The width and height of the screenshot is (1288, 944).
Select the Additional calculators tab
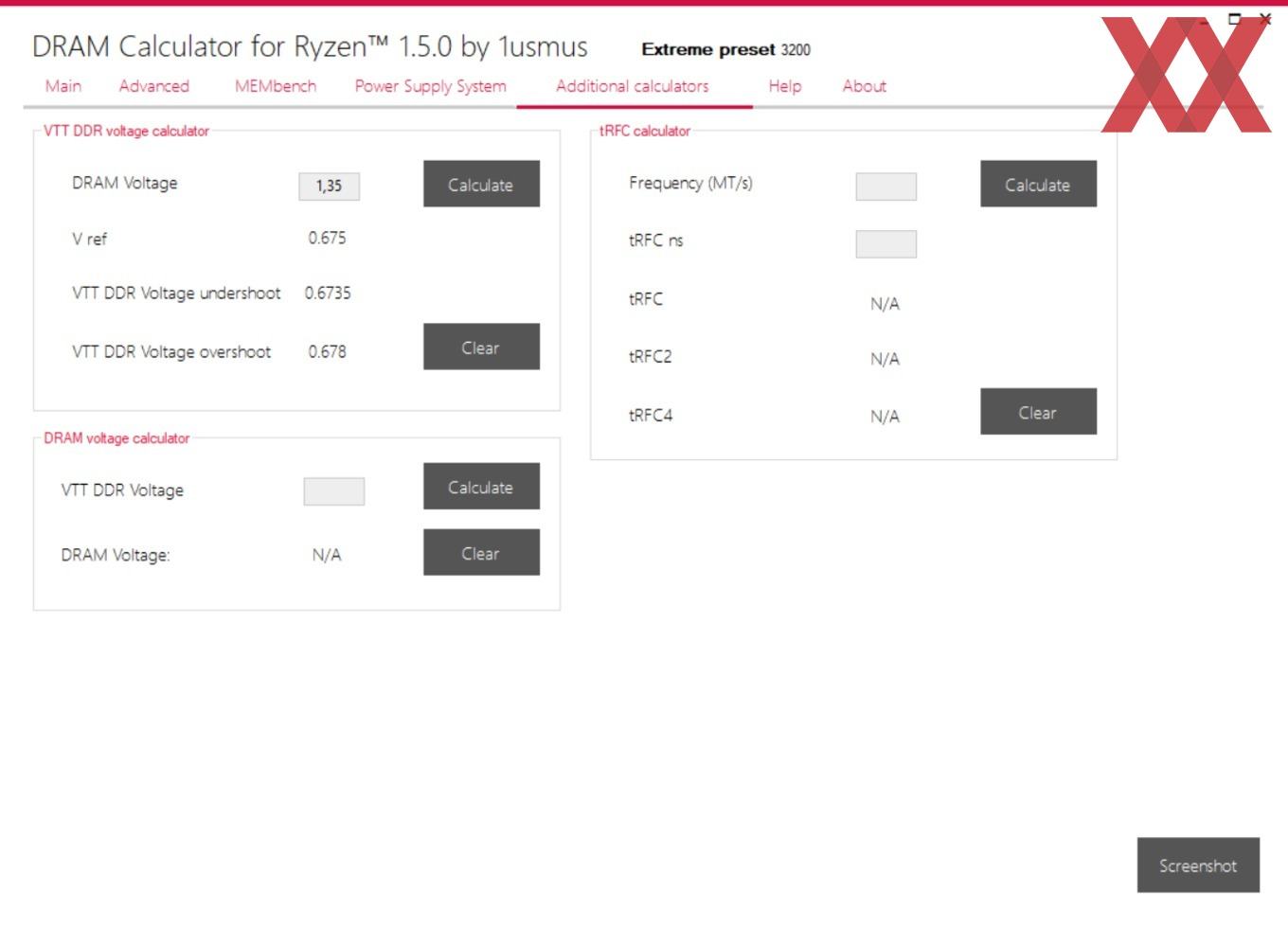tap(633, 86)
